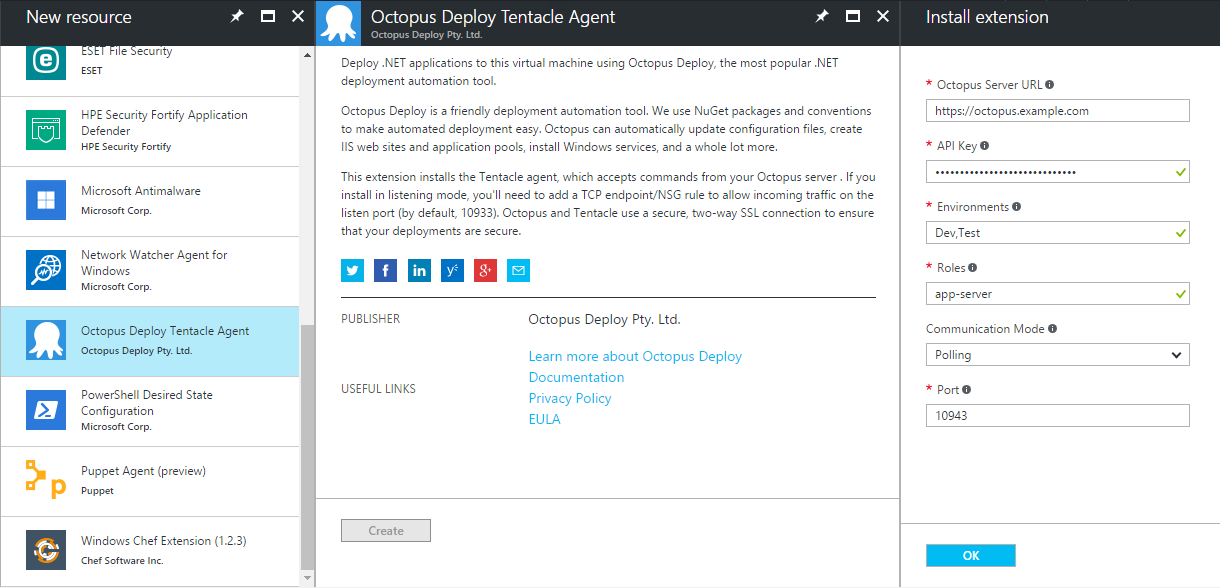Viewport: 1220px width, 588px height.
Task: Share via the LinkedIn icon
Action: (x=419, y=270)
